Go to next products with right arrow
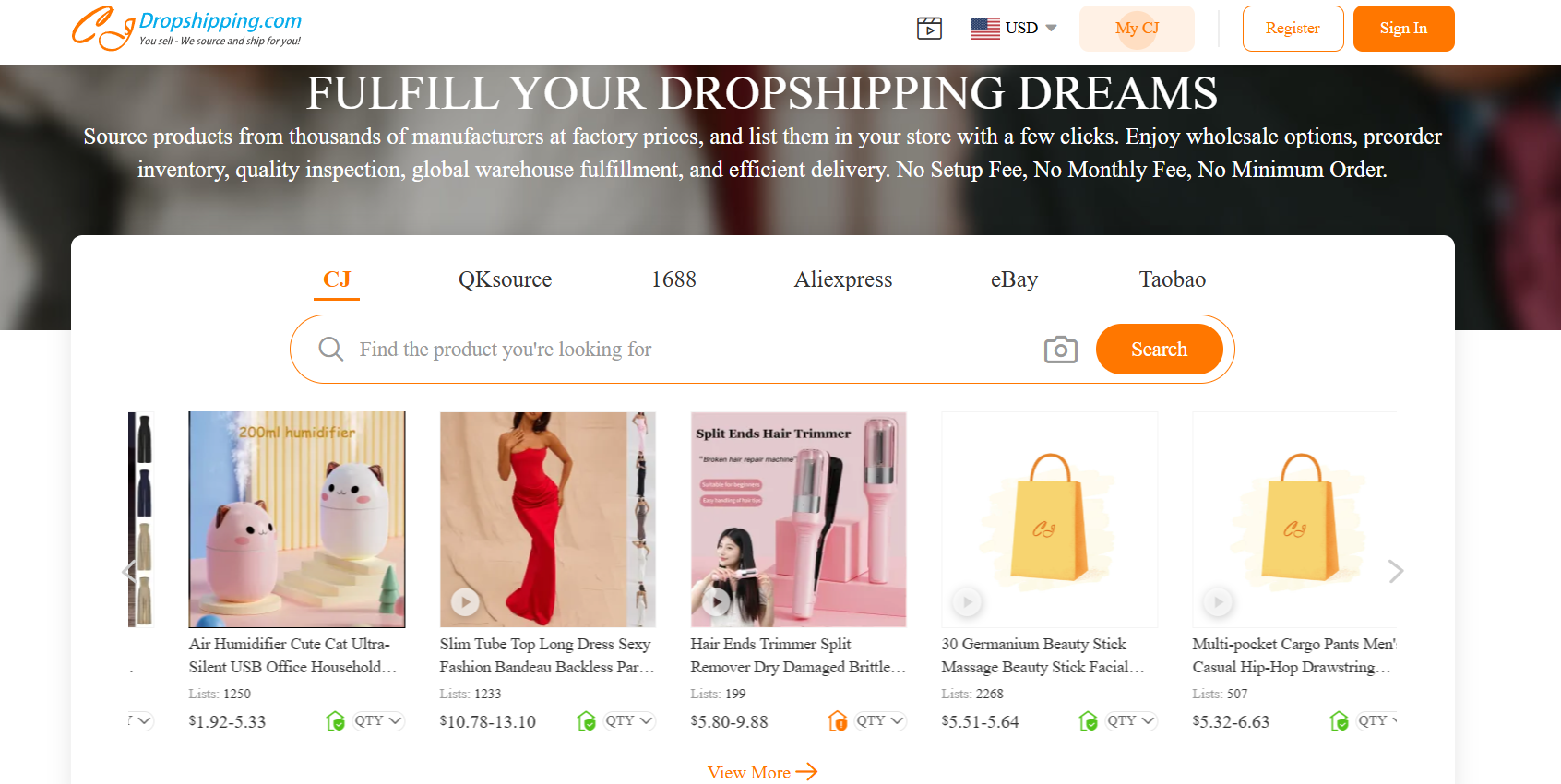Screen dimensions: 1561x784 pos(1396,571)
